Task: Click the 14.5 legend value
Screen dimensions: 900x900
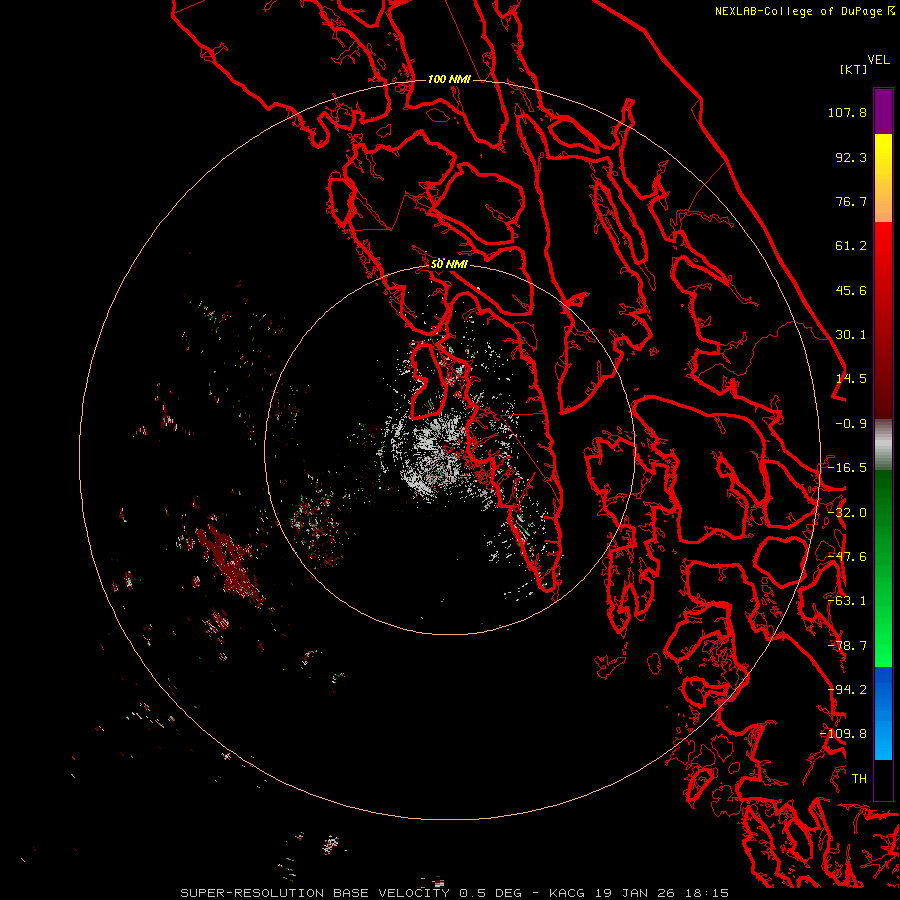Action: (x=851, y=379)
